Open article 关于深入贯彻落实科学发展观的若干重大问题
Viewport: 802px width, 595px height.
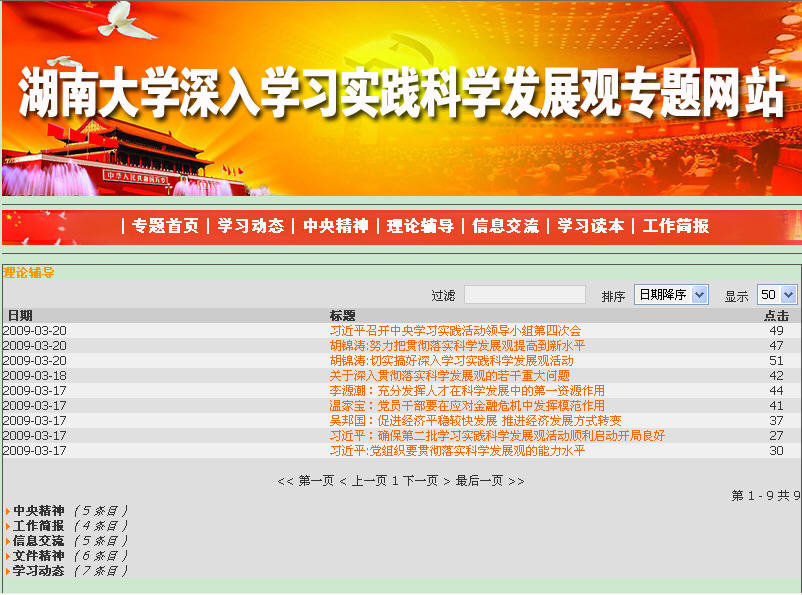tap(449, 376)
